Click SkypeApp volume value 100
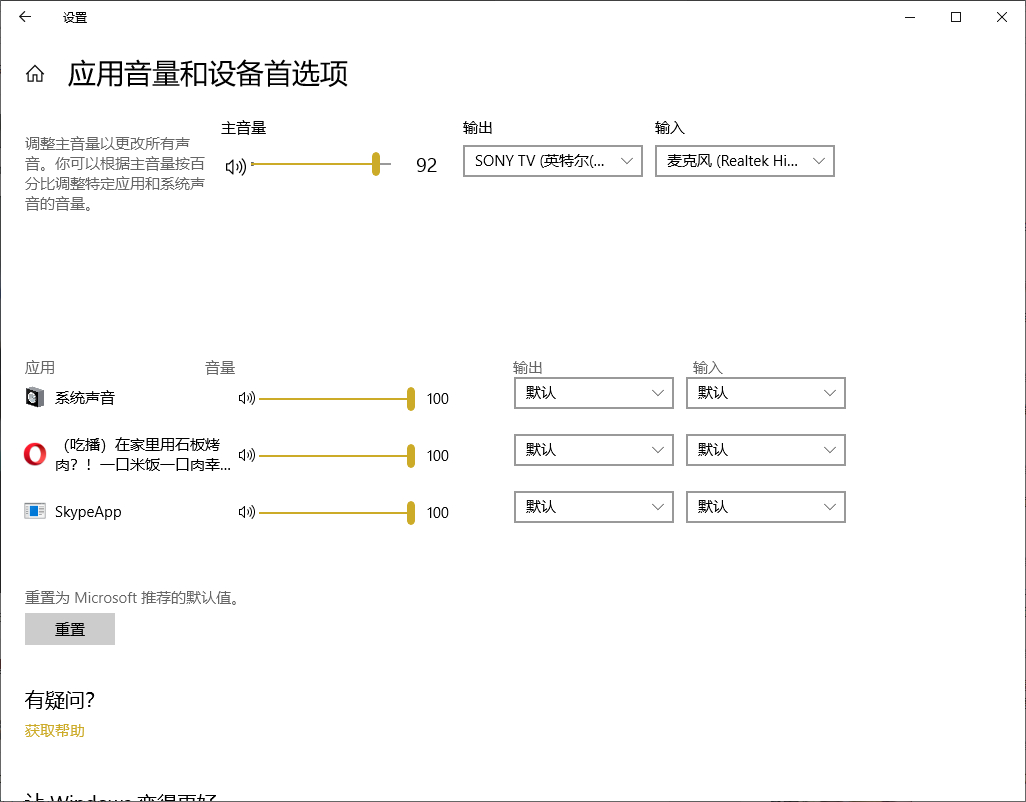This screenshot has height=802, width=1026. 438,513
